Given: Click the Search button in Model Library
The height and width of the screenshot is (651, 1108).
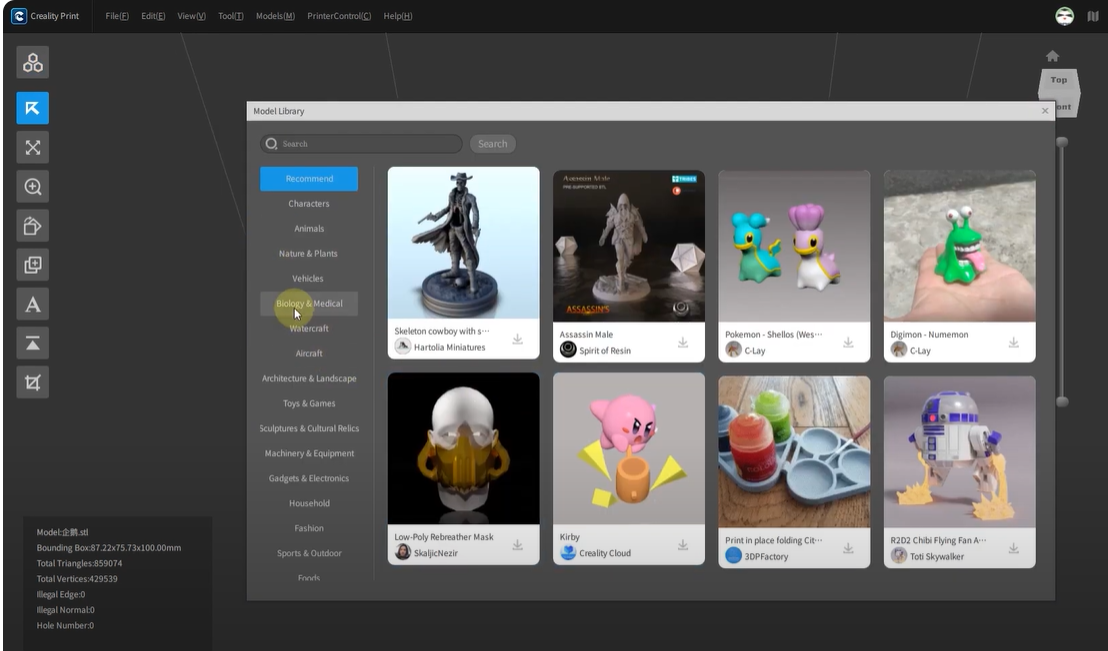Looking at the screenshot, I should pyautogui.click(x=493, y=143).
